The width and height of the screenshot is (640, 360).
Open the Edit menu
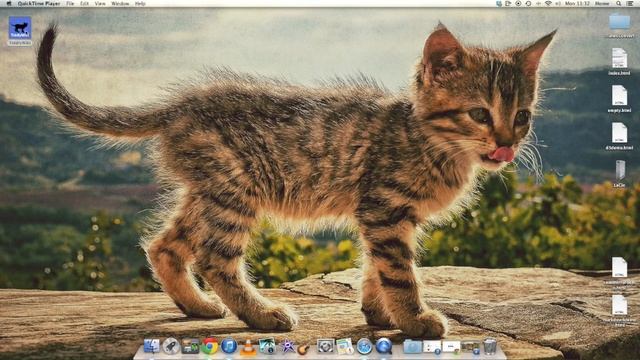point(84,3)
